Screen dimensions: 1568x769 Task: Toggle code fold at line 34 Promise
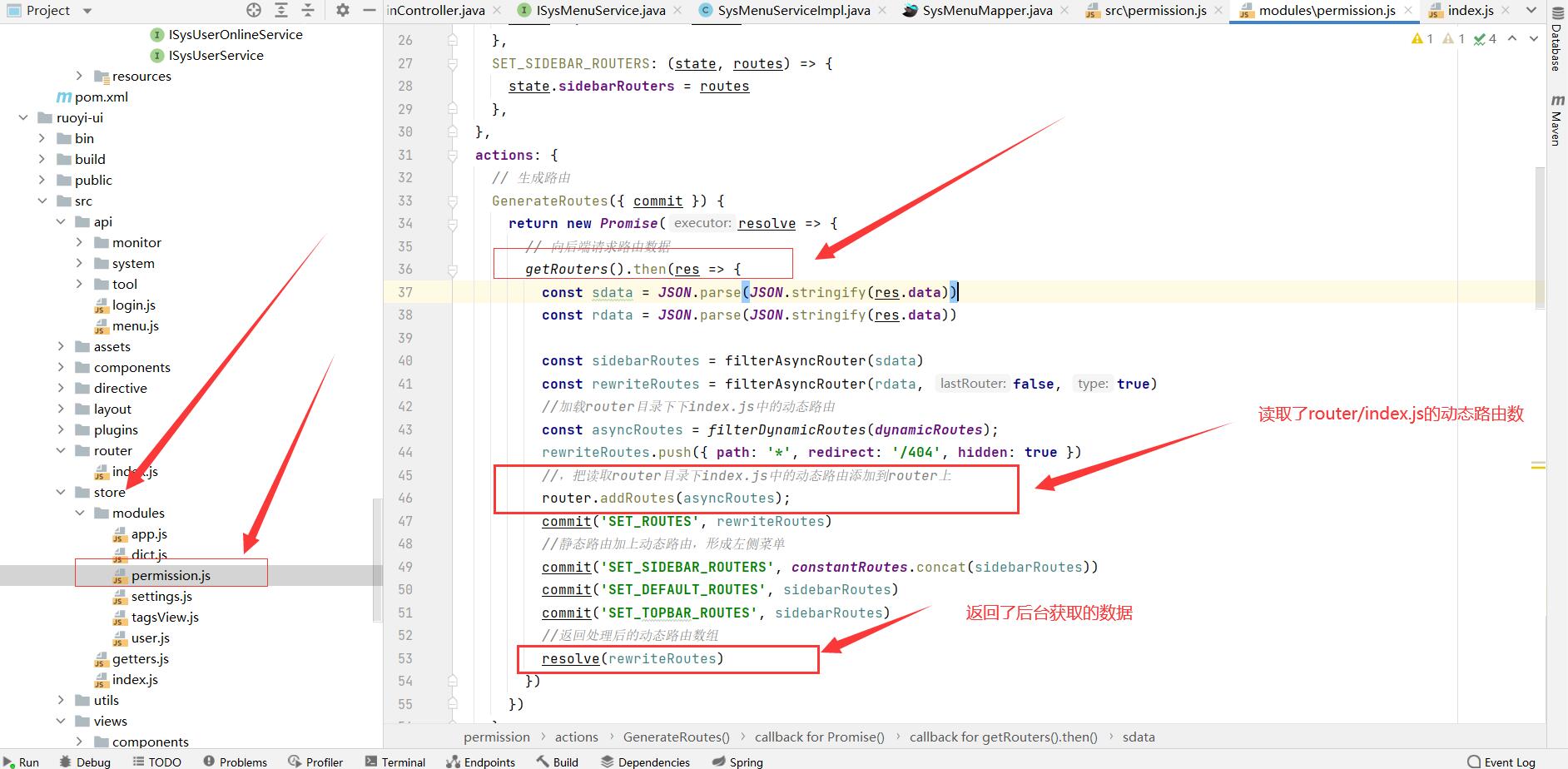point(452,223)
